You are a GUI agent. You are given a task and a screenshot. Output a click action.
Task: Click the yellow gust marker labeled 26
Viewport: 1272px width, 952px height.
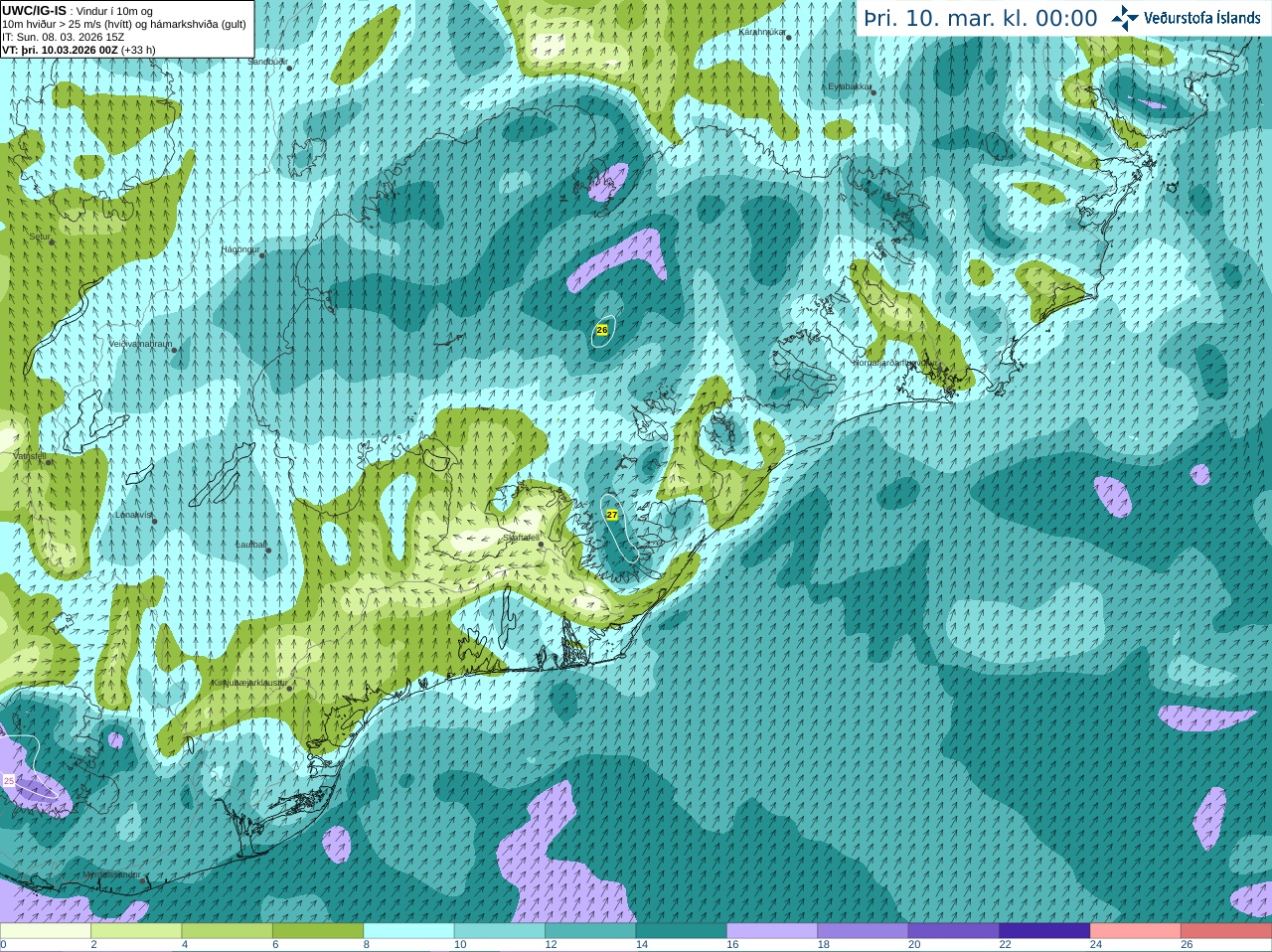click(602, 329)
